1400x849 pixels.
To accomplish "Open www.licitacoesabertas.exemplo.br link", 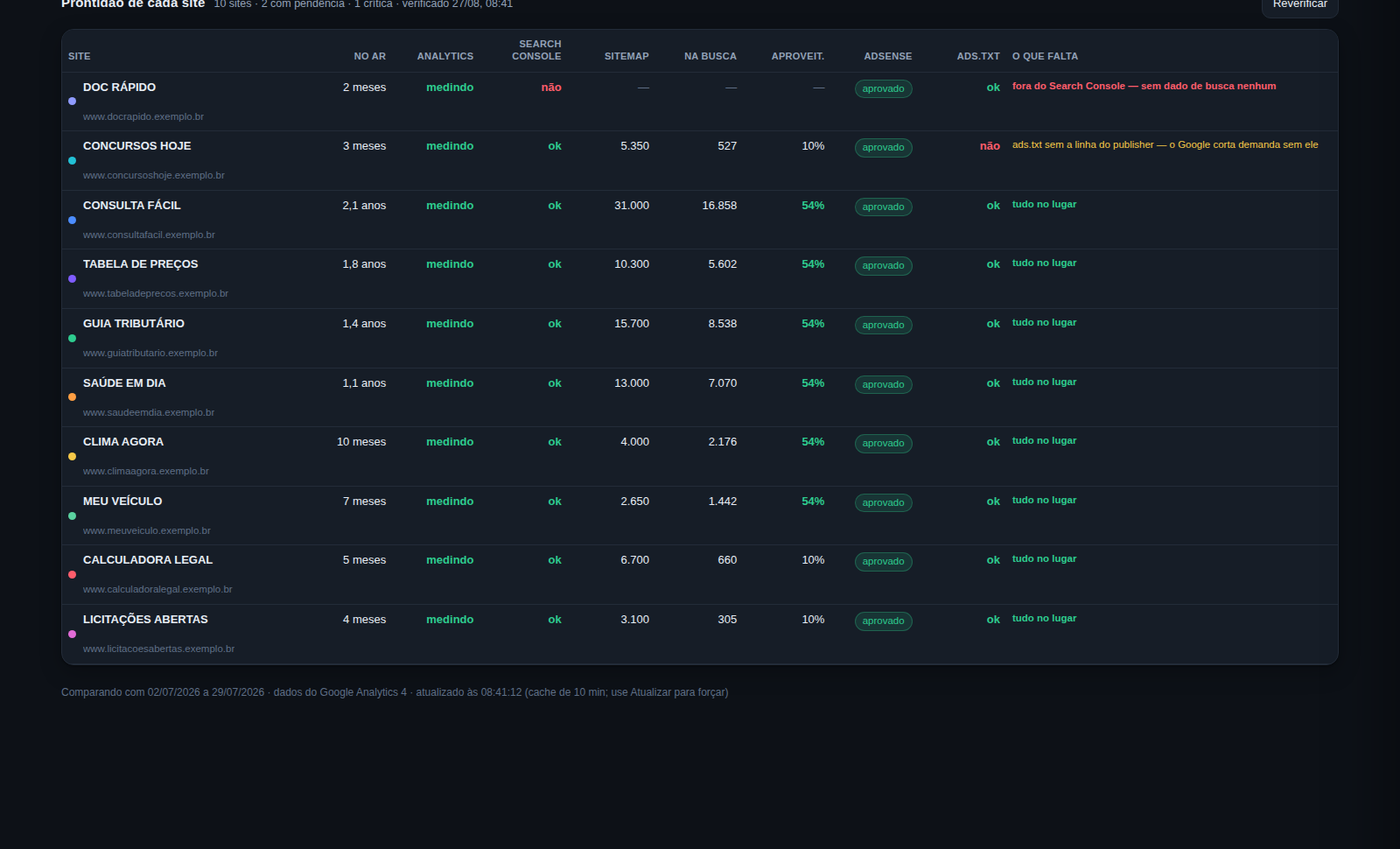I will pos(158,649).
